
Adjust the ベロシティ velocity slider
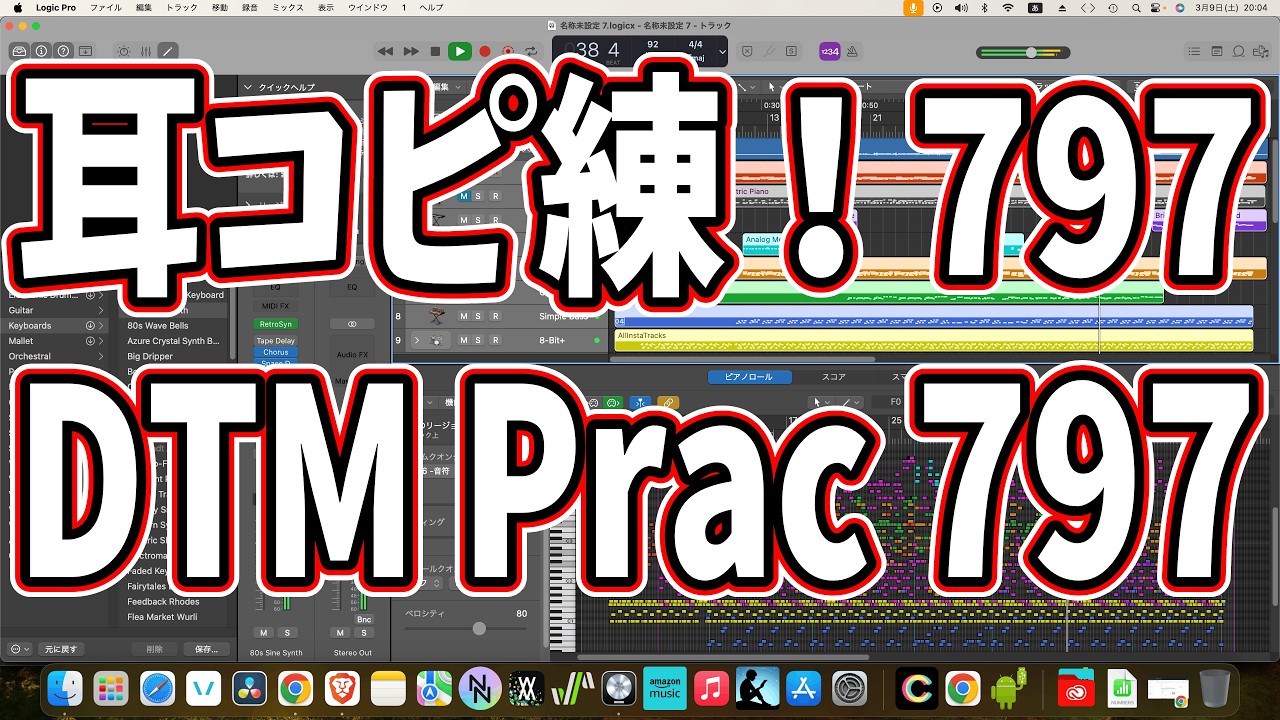click(x=479, y=628)
